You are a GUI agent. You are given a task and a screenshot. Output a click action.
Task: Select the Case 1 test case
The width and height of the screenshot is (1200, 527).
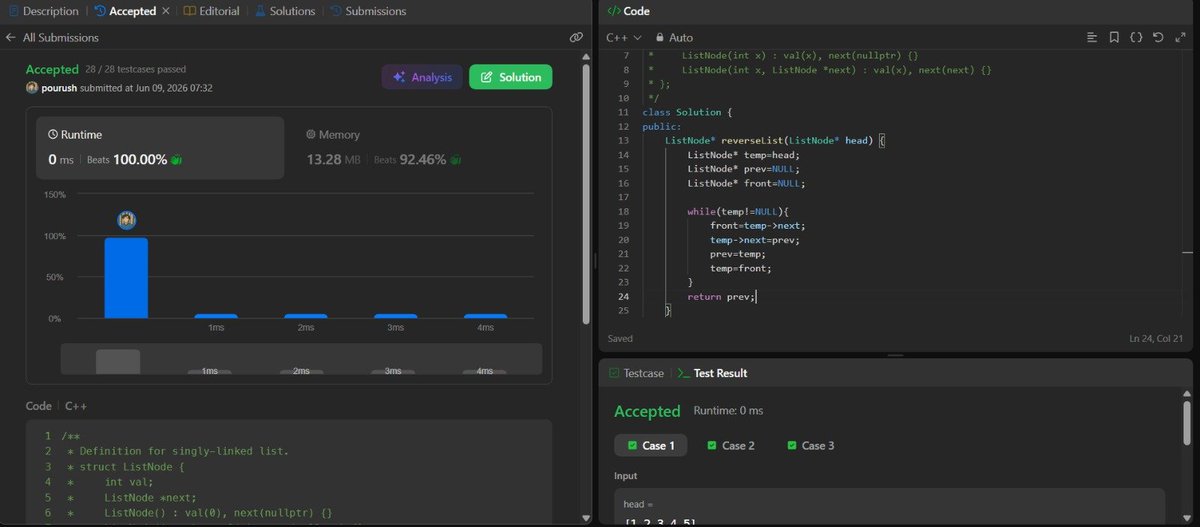pos(650,445)
